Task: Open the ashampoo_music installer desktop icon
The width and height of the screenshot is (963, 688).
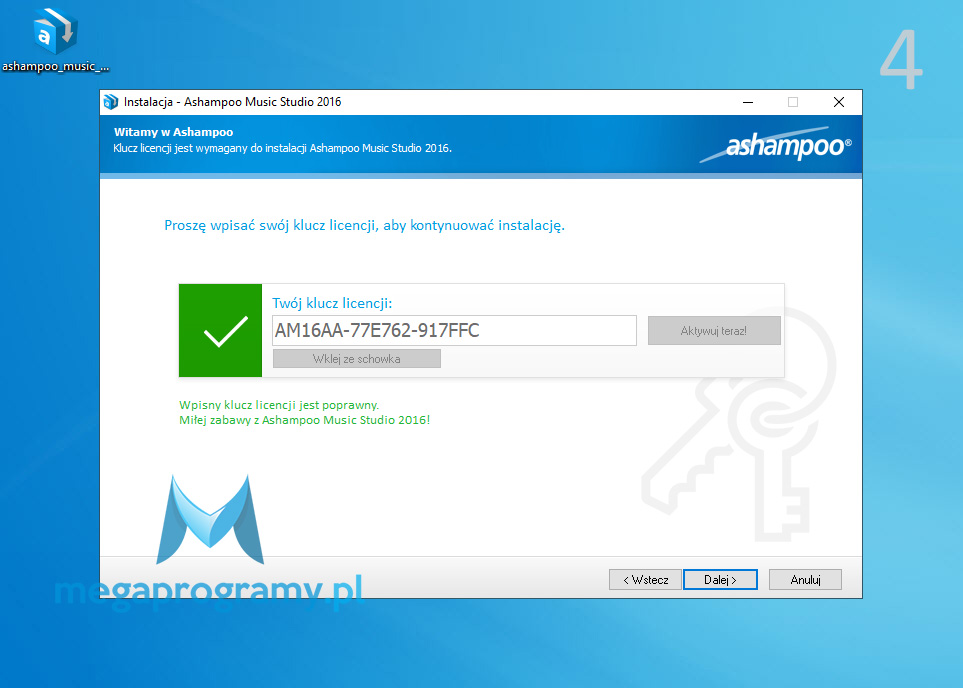Action: pyautogui.click(x=55, y=40)
